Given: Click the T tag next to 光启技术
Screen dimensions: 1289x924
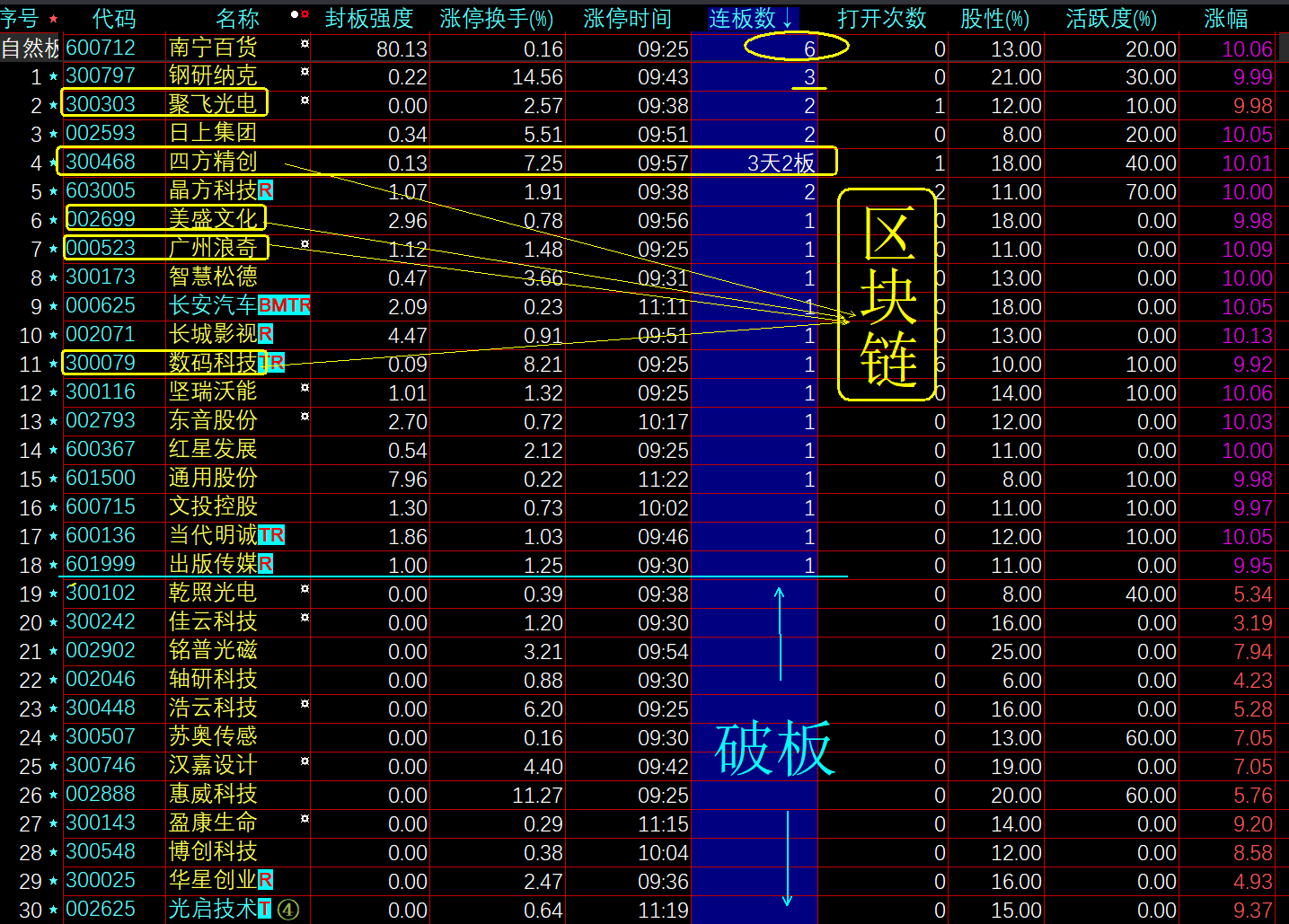Looking at the screenshot, I should click(x=264, y=909).
